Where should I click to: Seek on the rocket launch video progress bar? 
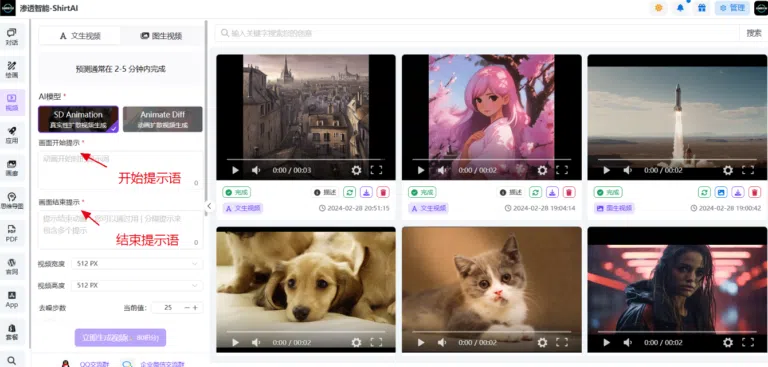pyautogui.click(x=677, y=159)
